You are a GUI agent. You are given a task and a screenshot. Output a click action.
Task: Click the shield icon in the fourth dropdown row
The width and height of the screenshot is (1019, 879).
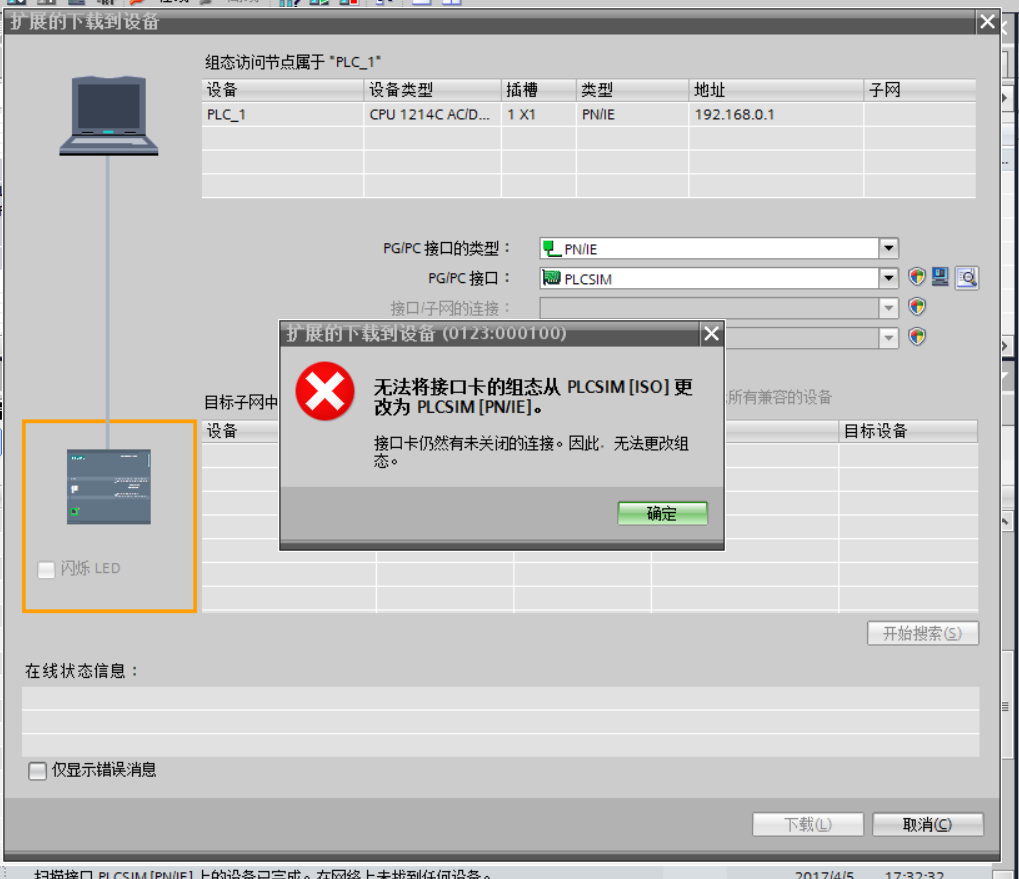[x=917, y=337]
